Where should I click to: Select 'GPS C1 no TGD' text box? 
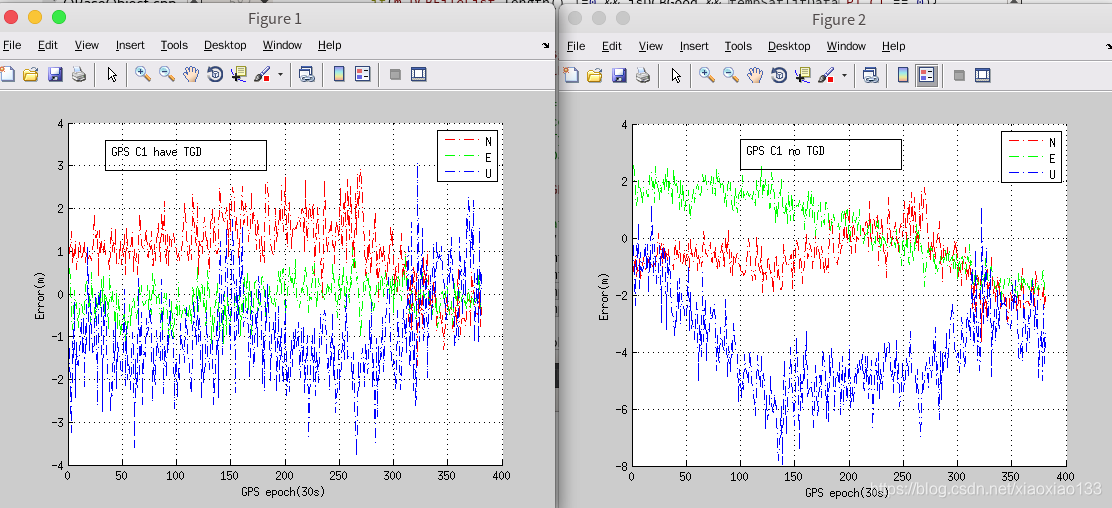point(821,154)
